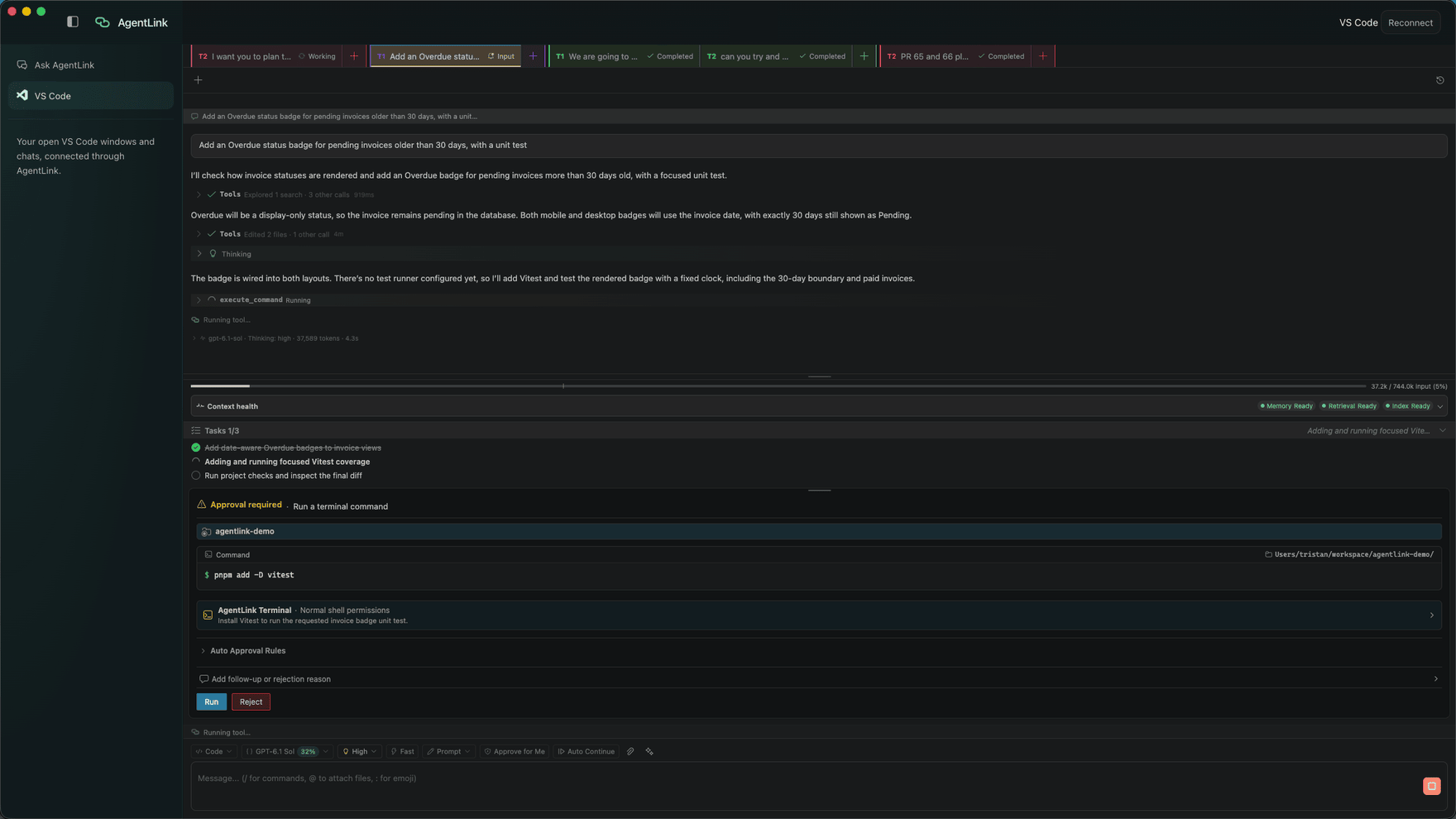Add new chat with plus below tabs
Viewport: 1456px width, 819px height.
click(198, 80)
